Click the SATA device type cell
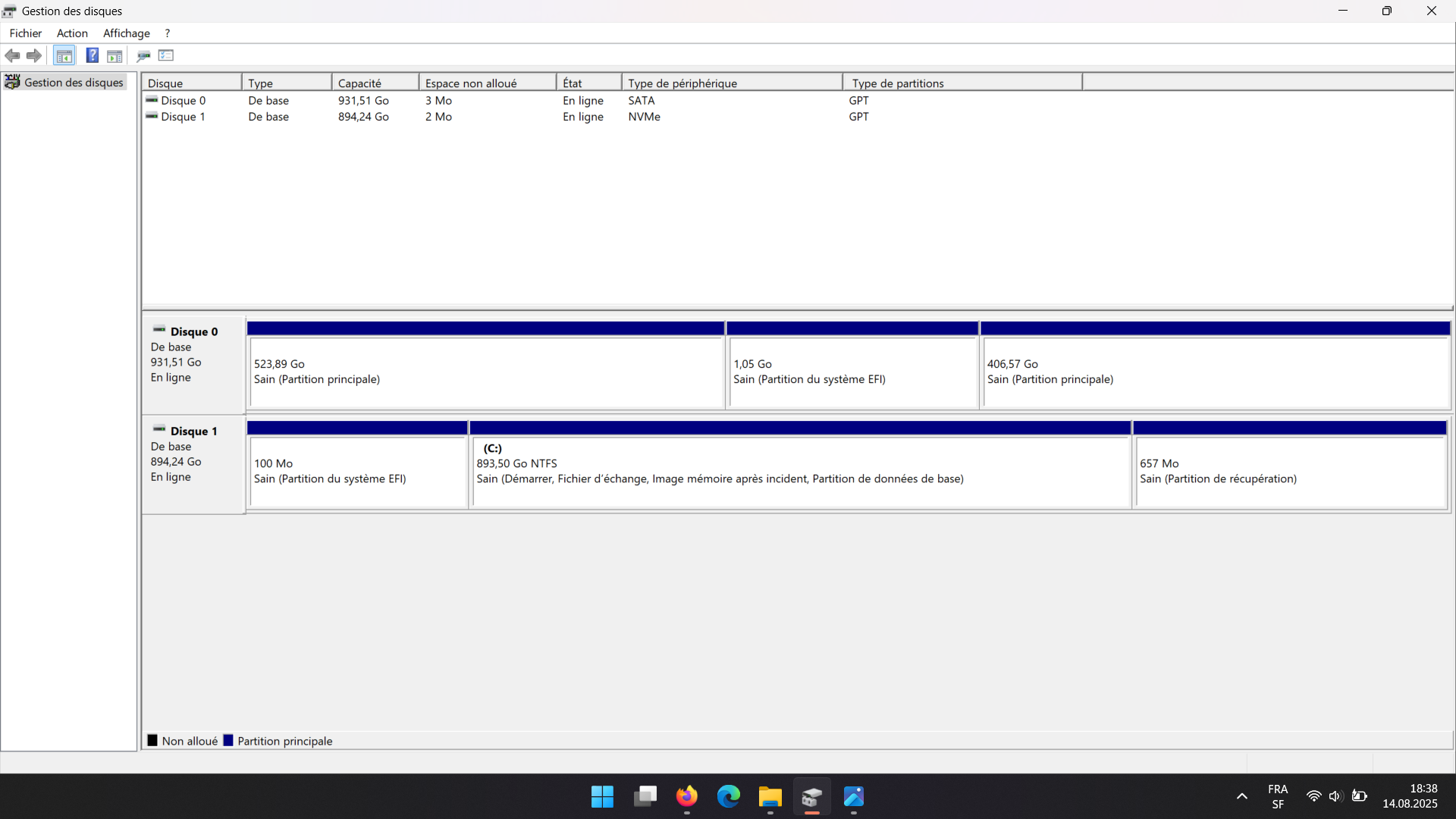 (642, 100)
